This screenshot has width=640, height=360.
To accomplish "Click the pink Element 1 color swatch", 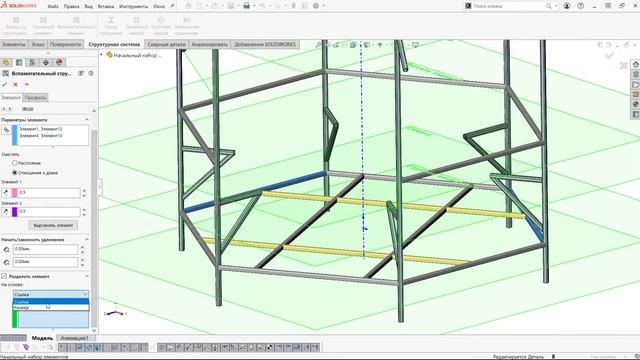I will coord(15,192).
